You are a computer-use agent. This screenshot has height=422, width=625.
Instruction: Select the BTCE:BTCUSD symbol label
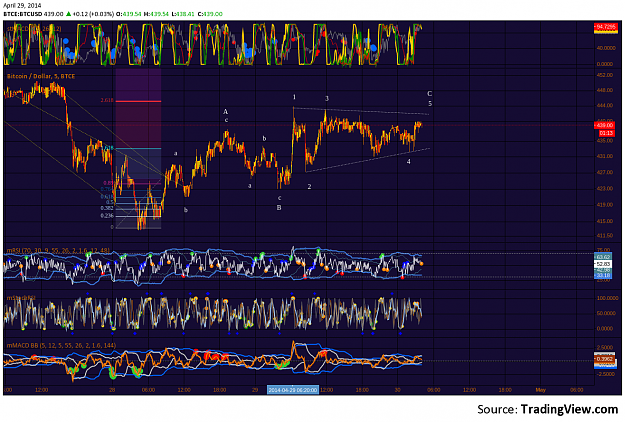(x=22, y=14)
